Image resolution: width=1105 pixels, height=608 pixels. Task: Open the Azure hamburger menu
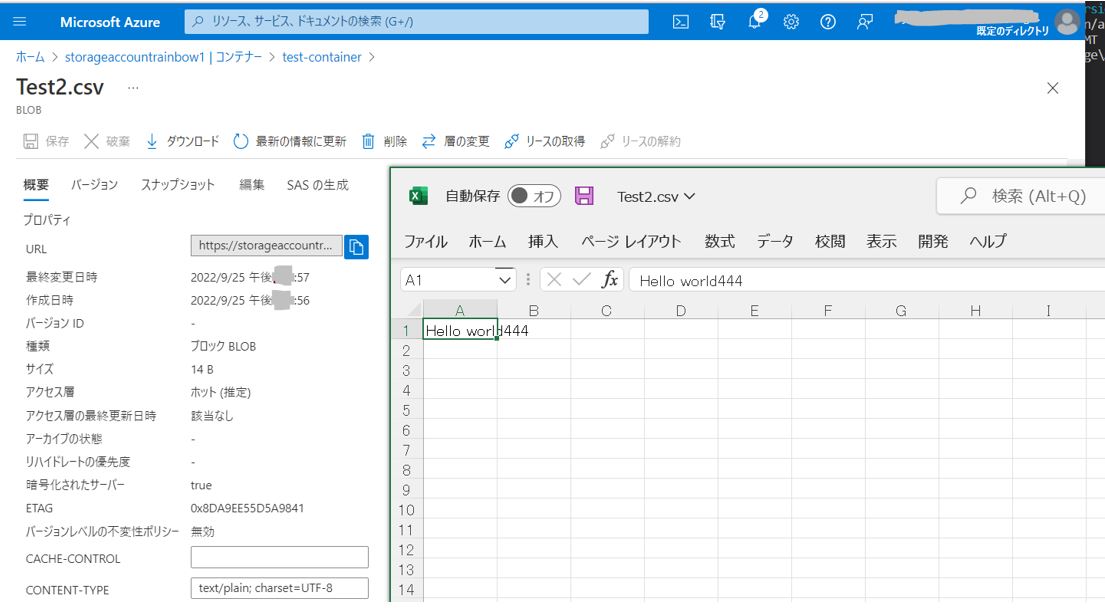pyautogui.click(x=20, y=22)
